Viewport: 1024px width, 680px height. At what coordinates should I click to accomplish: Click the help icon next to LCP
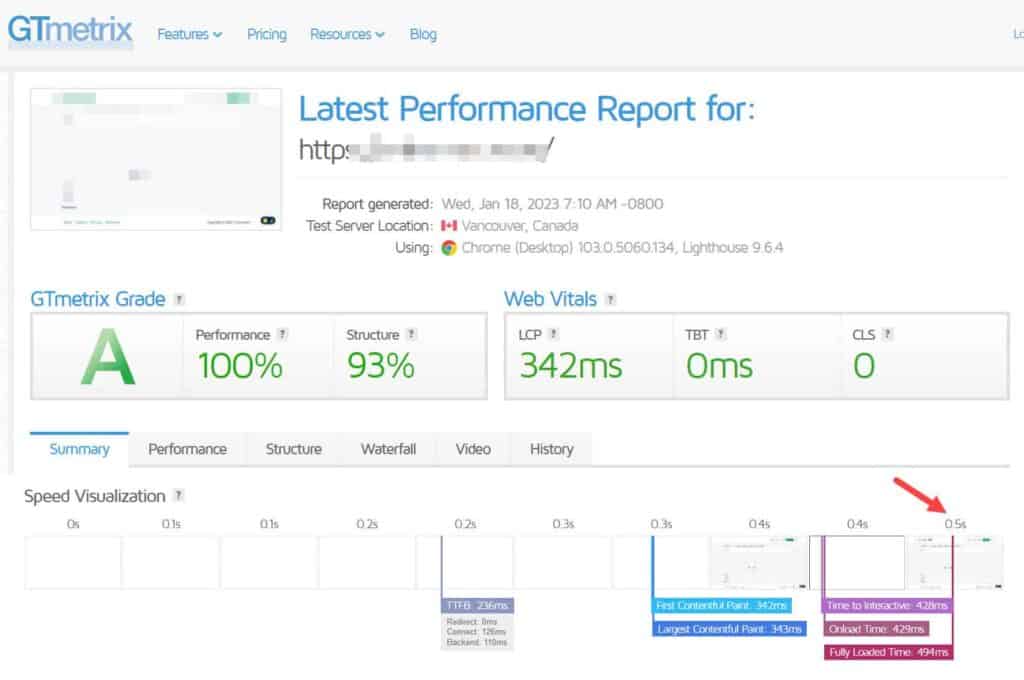click(553, 334)
